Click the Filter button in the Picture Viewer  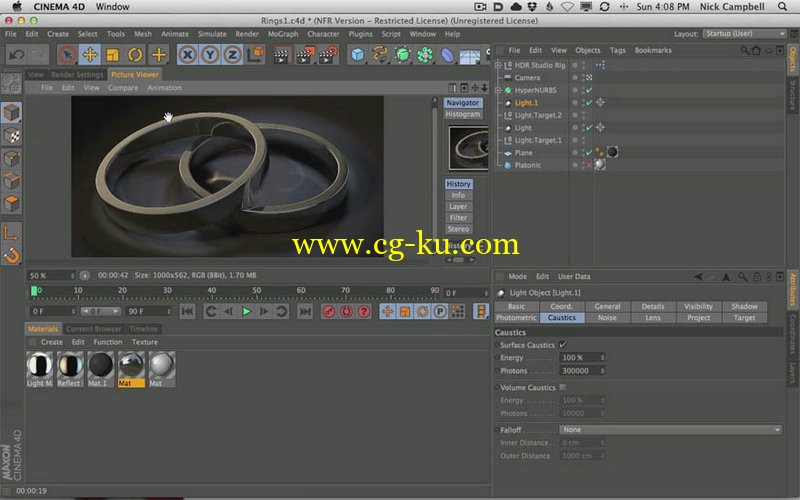point(458,218)
